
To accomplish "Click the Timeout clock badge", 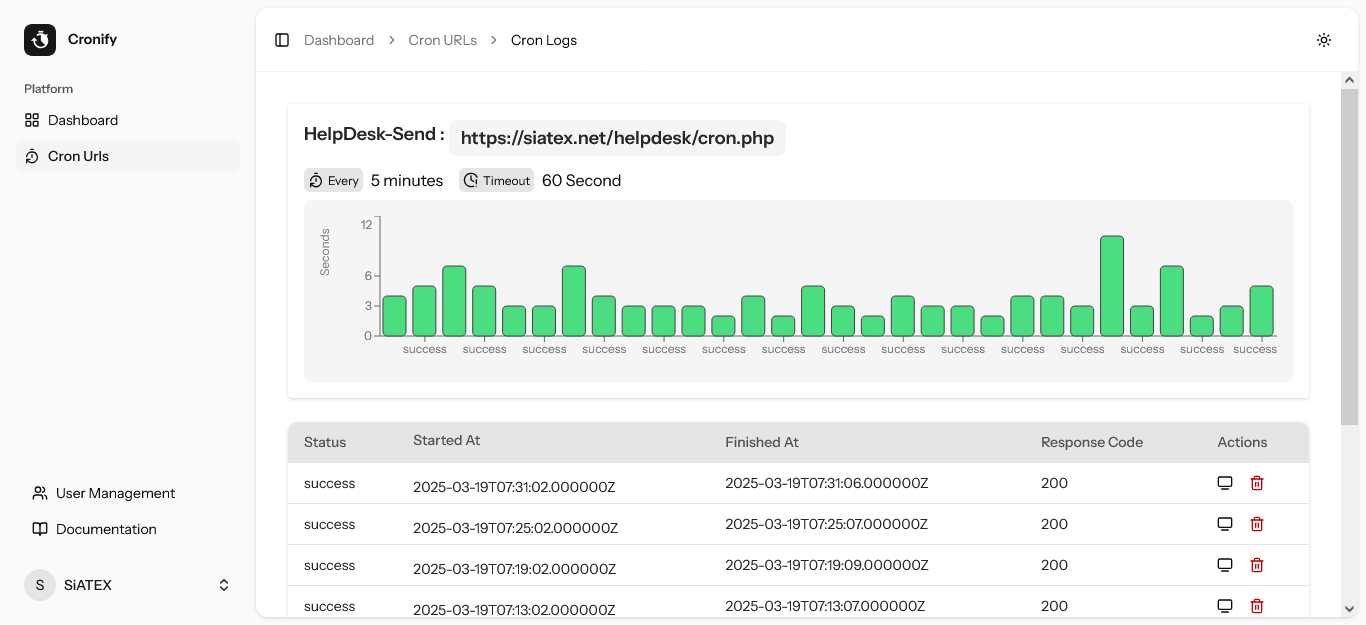I will pos(496,180).
